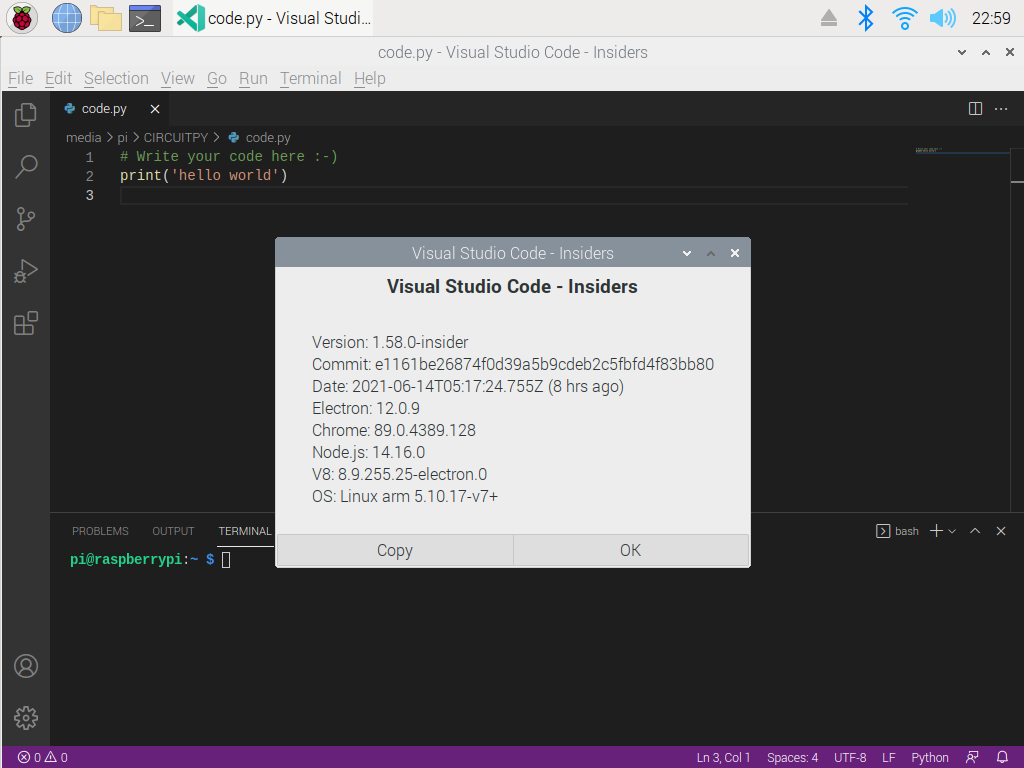Click the media breadcrumb segment
The image size is (1024, 768).
84,137
